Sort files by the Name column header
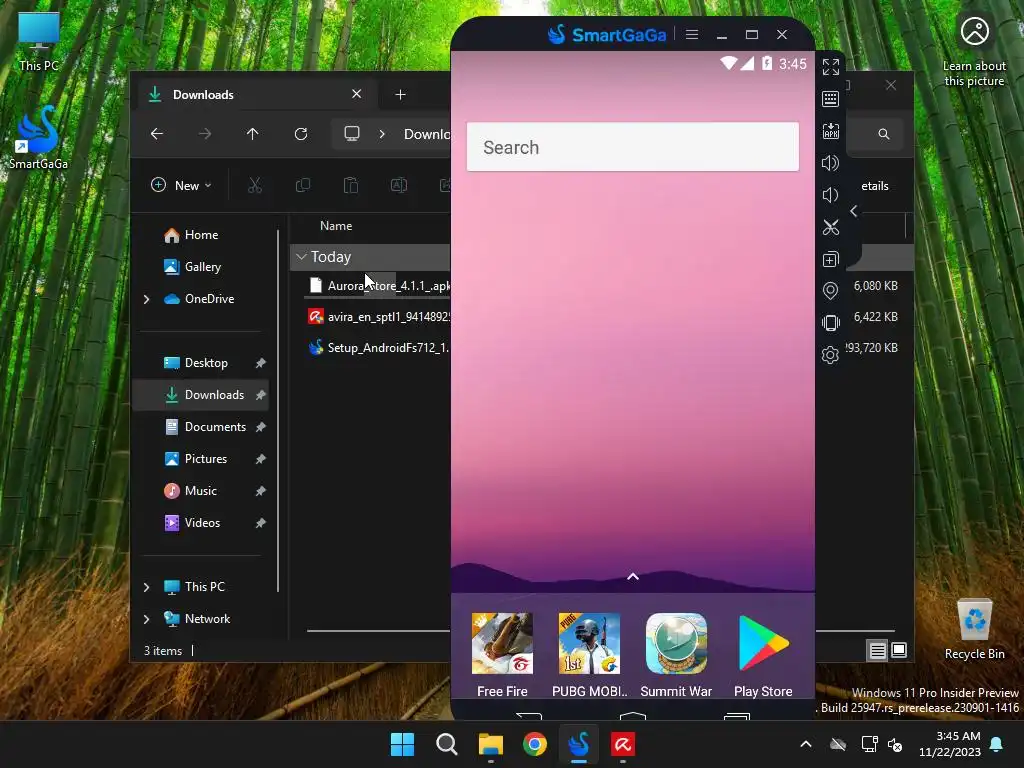 pyautogui.click(x=336, y=226)
